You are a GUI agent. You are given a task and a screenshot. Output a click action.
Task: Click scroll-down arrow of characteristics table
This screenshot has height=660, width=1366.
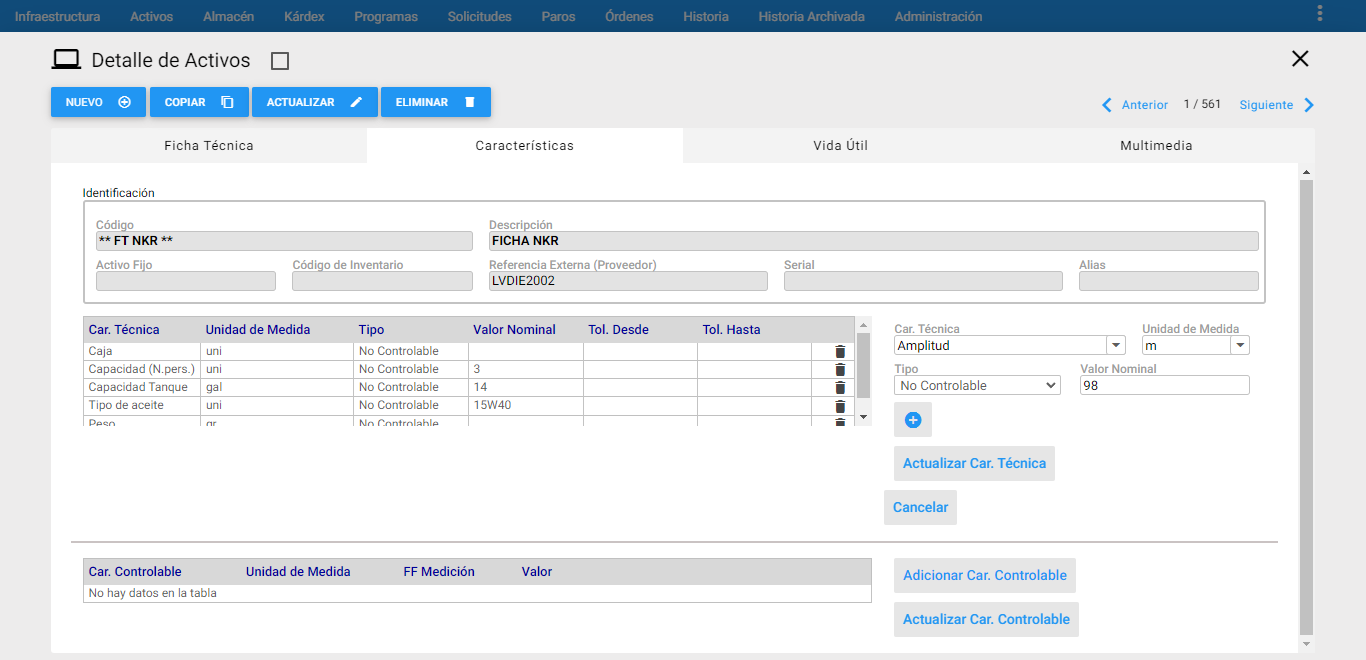(x=864, y=416)
